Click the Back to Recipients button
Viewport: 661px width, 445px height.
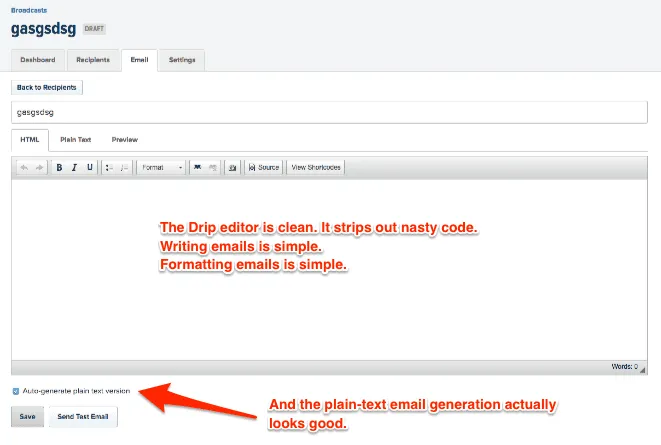pyautogui.click(x=47, y=88)
